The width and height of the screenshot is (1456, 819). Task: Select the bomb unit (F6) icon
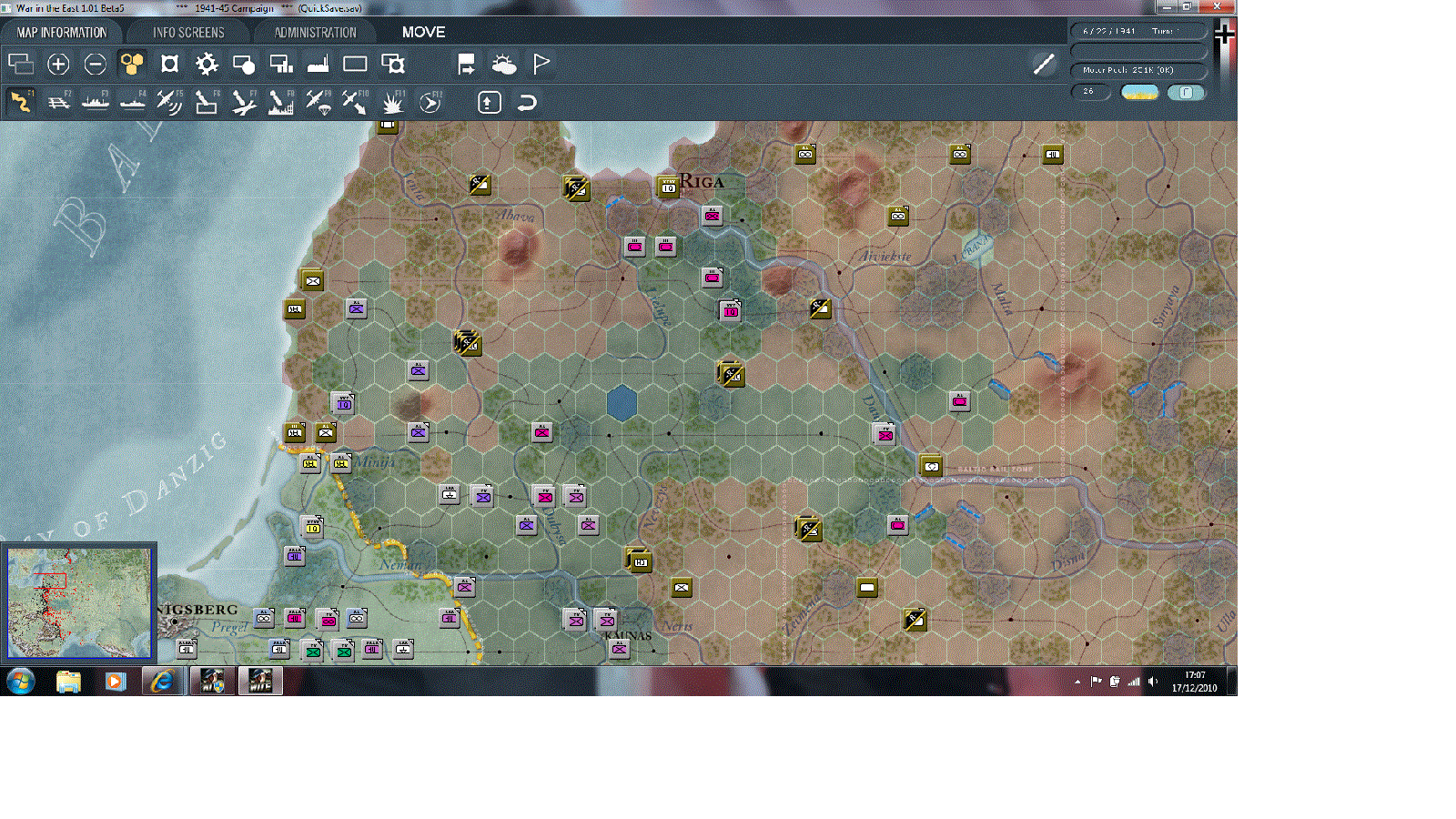click(x=207, y=102)
